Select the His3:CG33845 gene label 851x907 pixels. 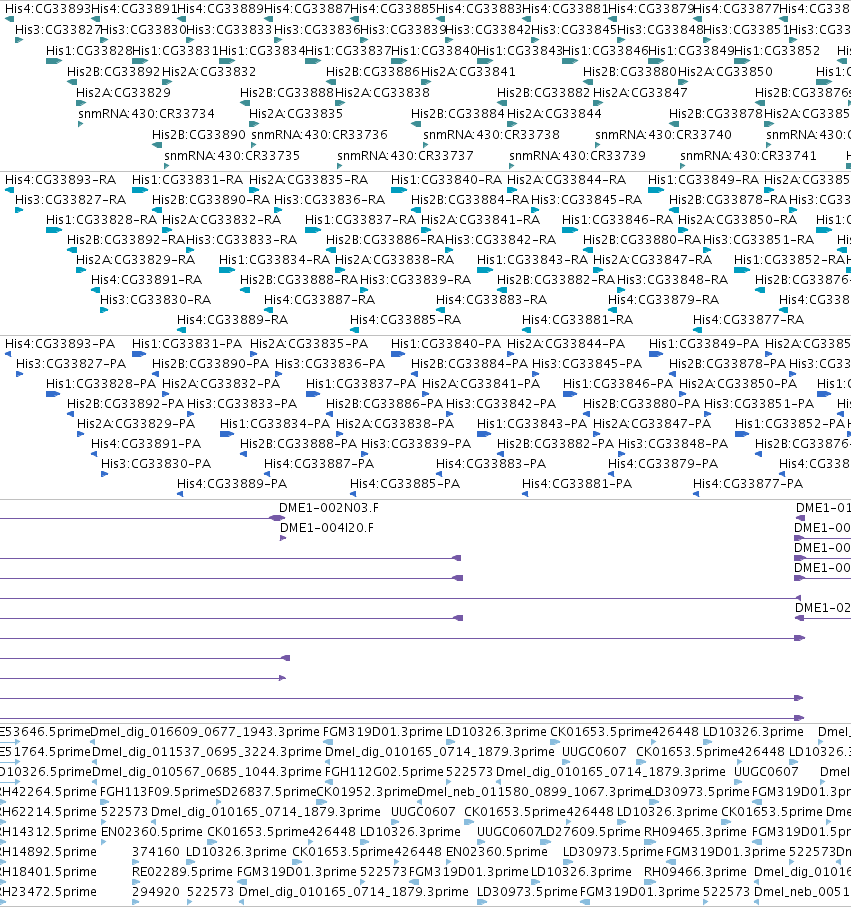point(574,30)
